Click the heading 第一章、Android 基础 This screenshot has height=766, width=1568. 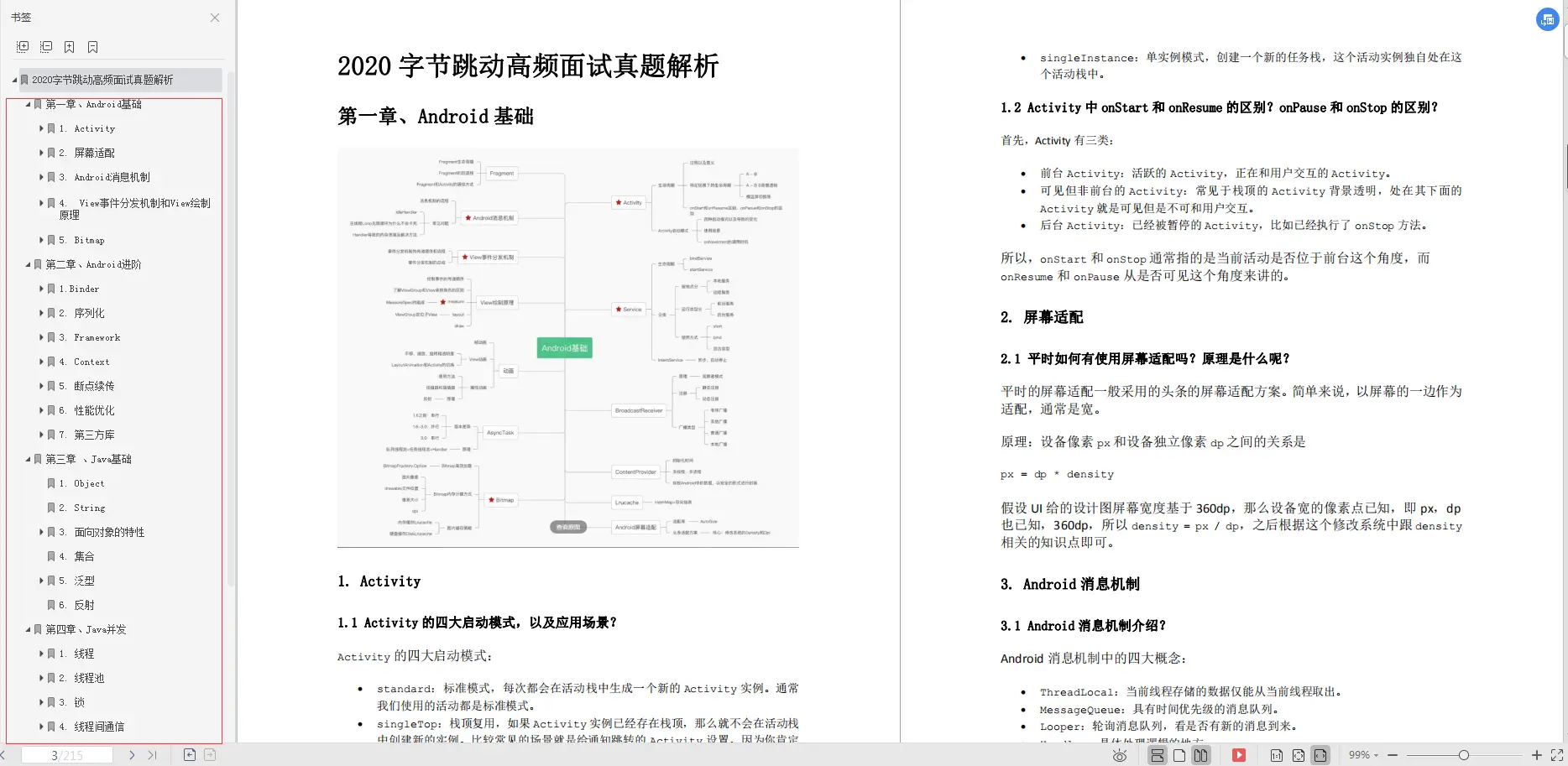coord(436,117)
